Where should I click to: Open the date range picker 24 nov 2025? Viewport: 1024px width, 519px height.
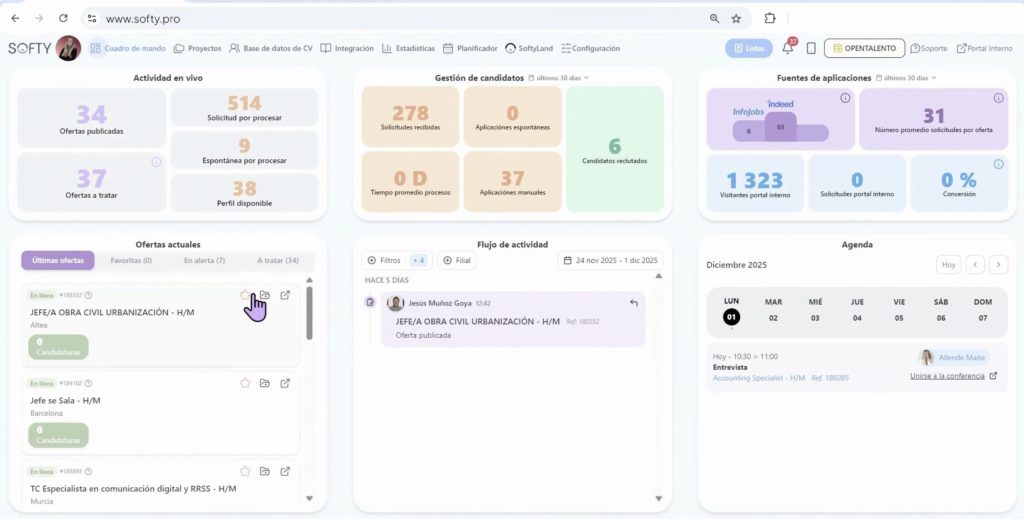click(611, 260)
